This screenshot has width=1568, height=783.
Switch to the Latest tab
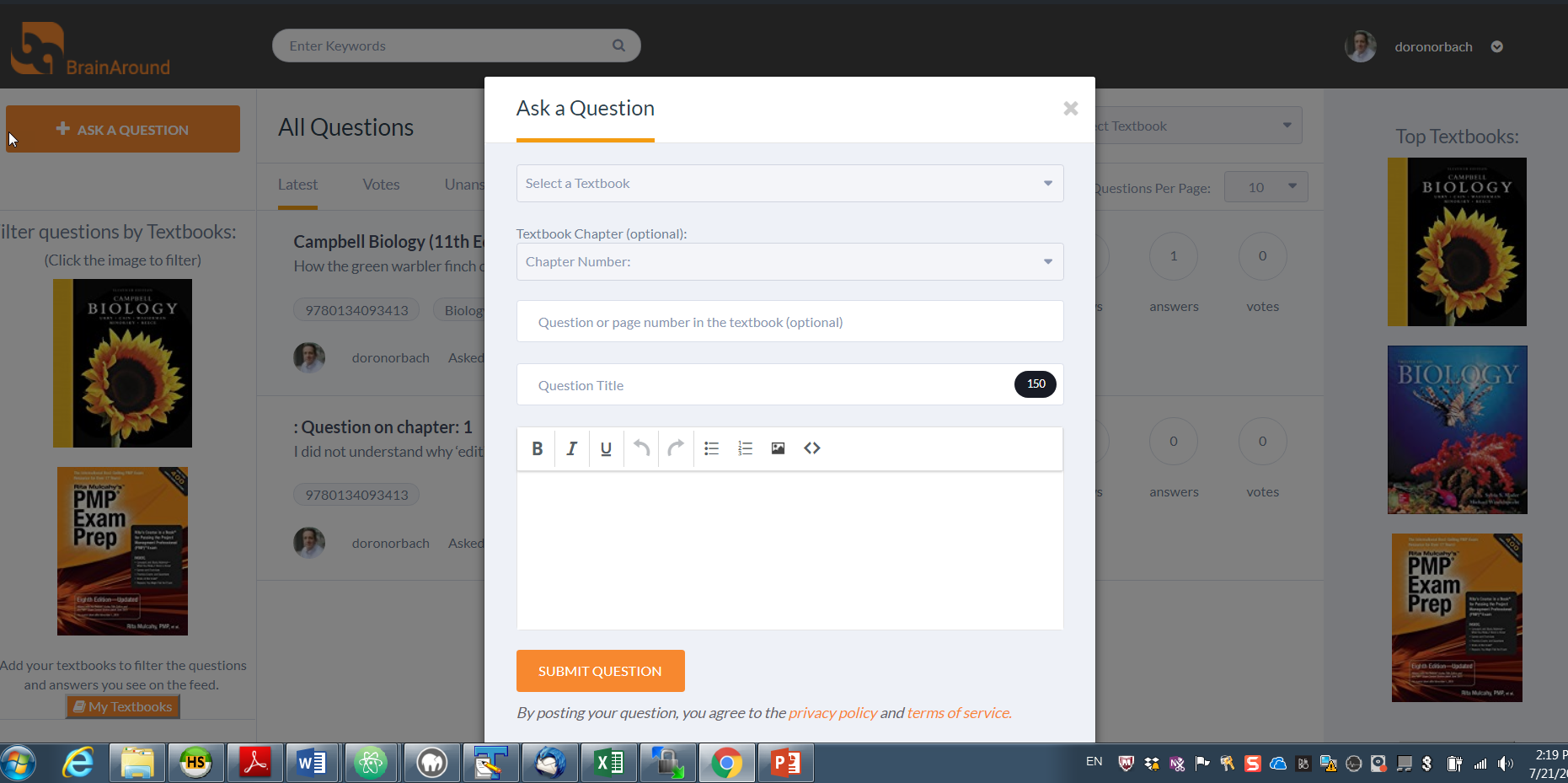pyautogui.click(x=297, y=185)
